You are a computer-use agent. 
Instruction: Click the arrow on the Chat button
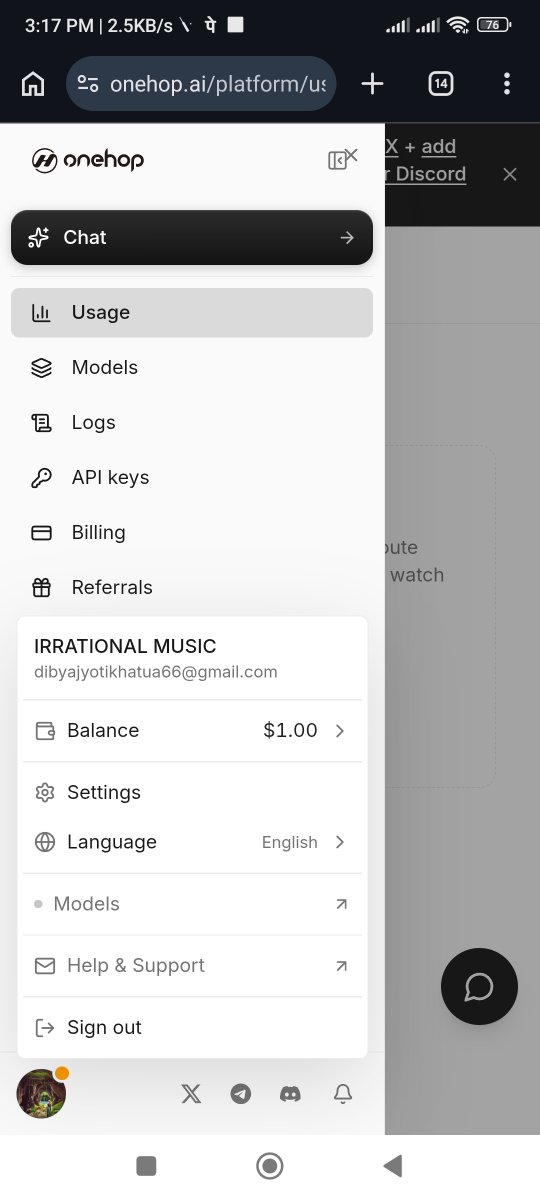click(347, 237)
